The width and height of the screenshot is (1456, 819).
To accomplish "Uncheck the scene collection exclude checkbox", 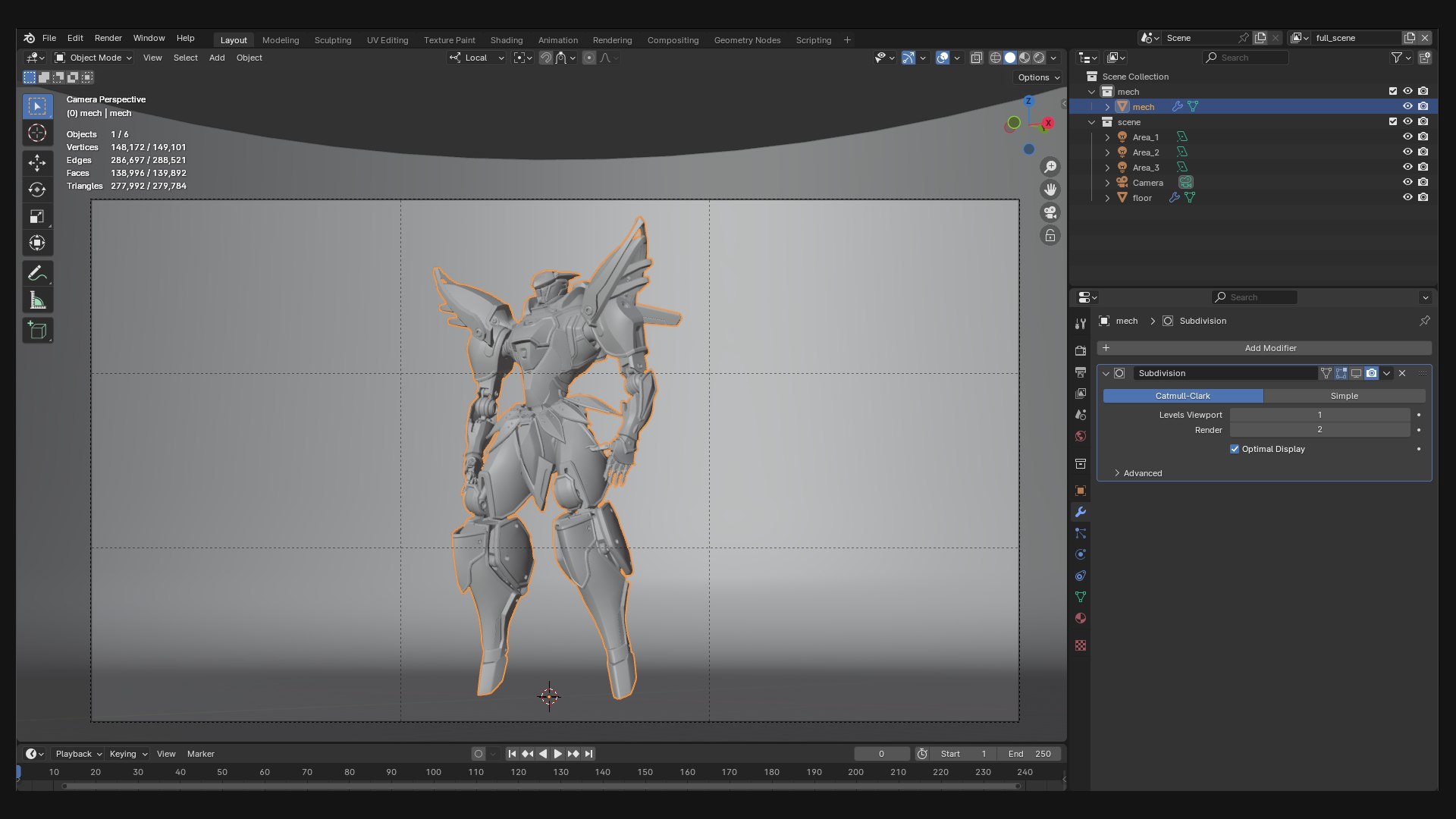I will point(1393,121).
